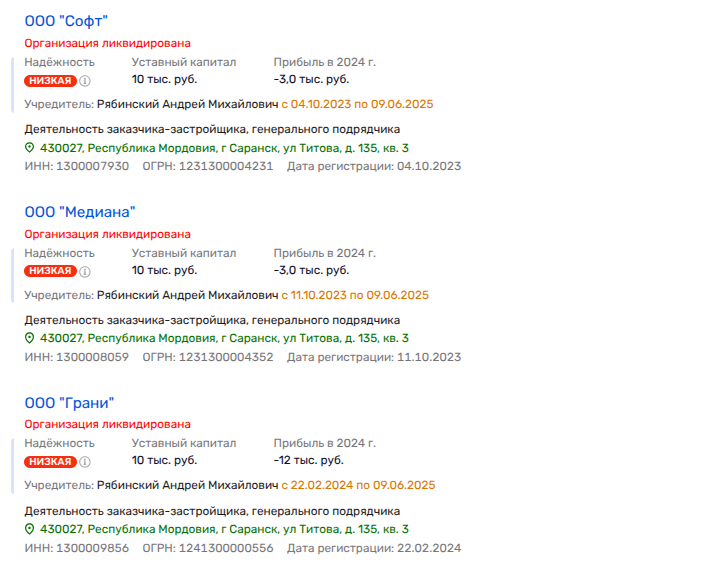The image size is (708, 574).
Task: Open the ООО "Грани" company page
Action: point(70,403)
